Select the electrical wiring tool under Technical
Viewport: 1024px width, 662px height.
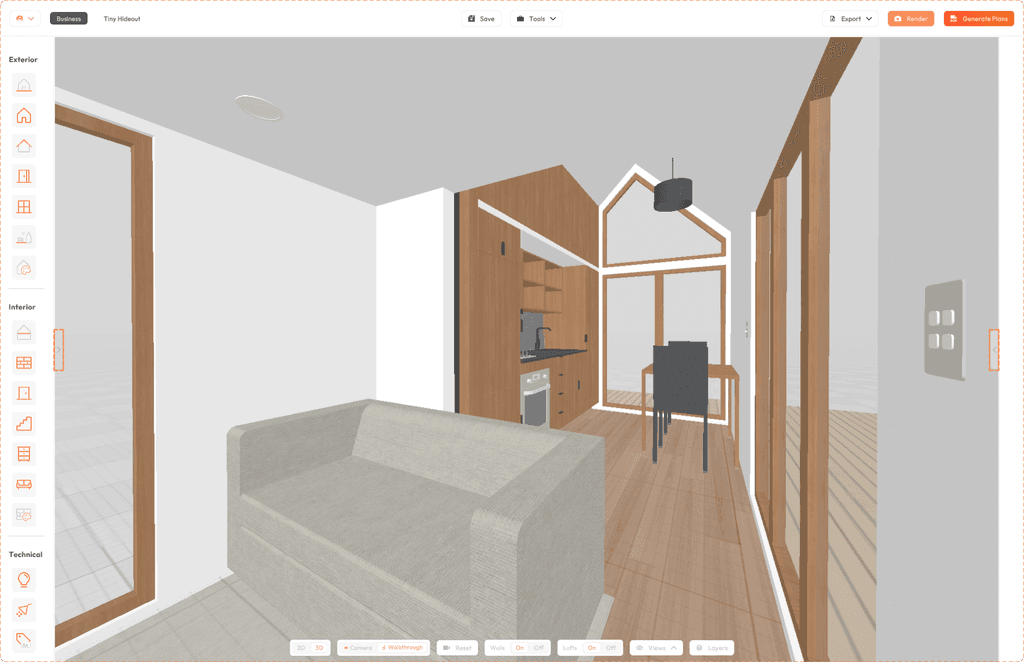pos(25,610)
